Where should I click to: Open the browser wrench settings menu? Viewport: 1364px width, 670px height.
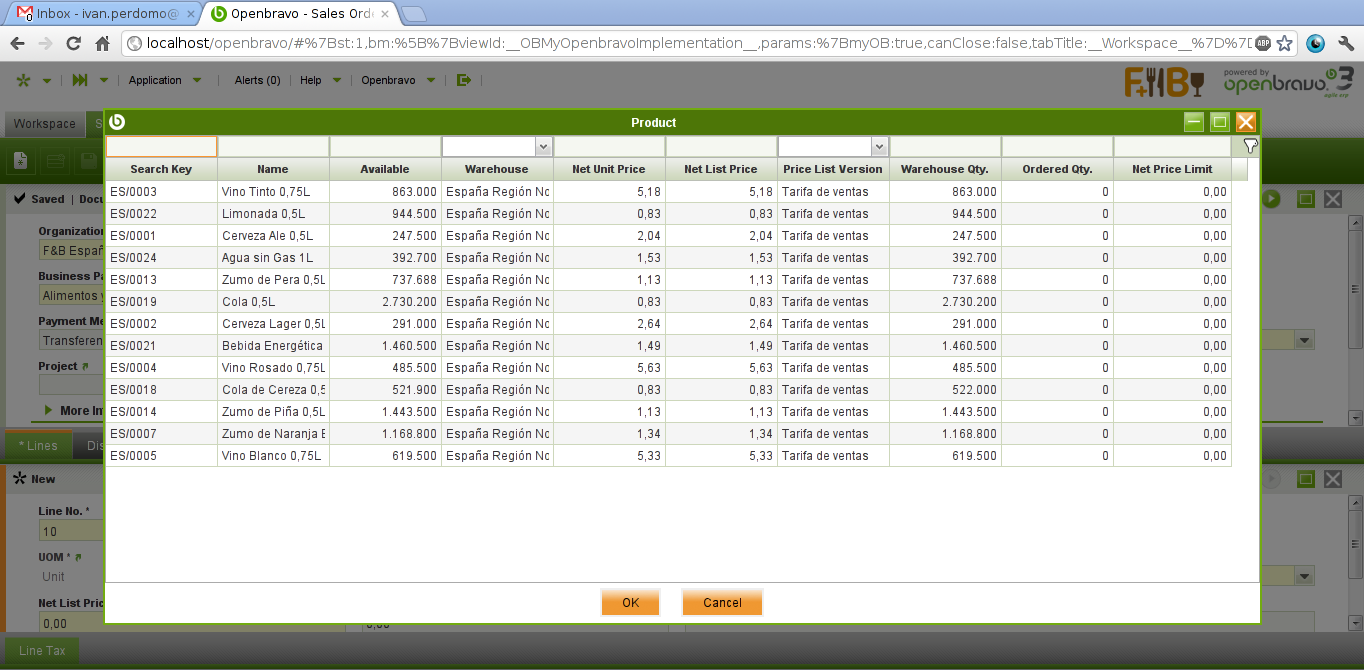point(1345,43)
